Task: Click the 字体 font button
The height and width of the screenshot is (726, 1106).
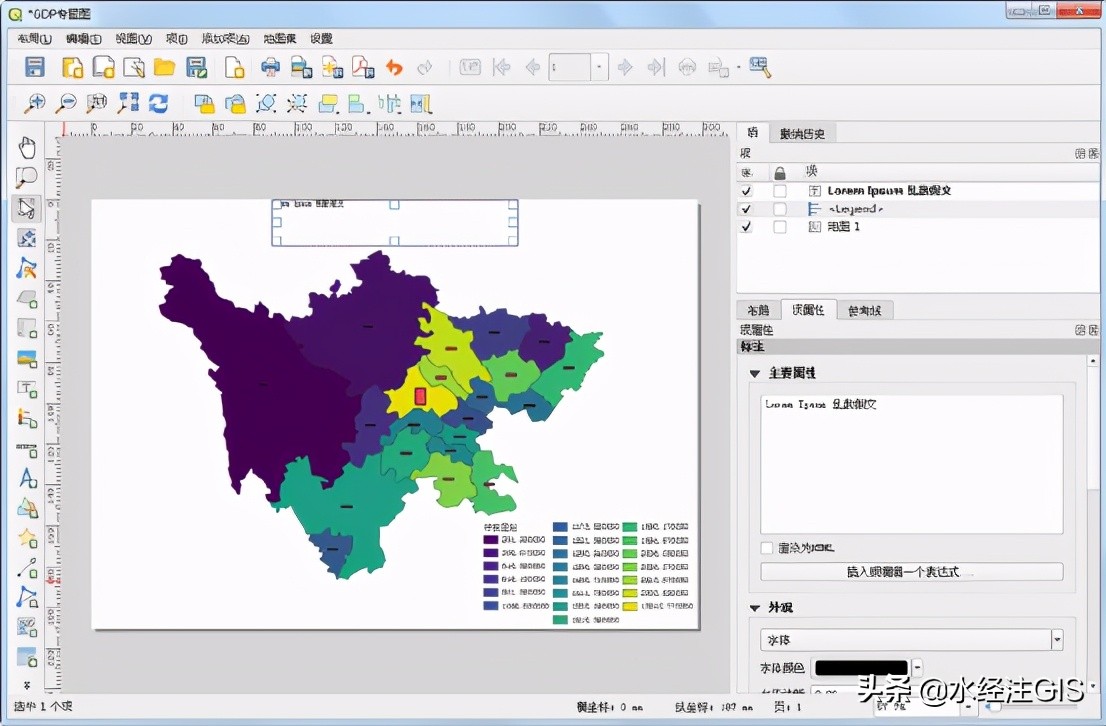Action: point(906,639)
